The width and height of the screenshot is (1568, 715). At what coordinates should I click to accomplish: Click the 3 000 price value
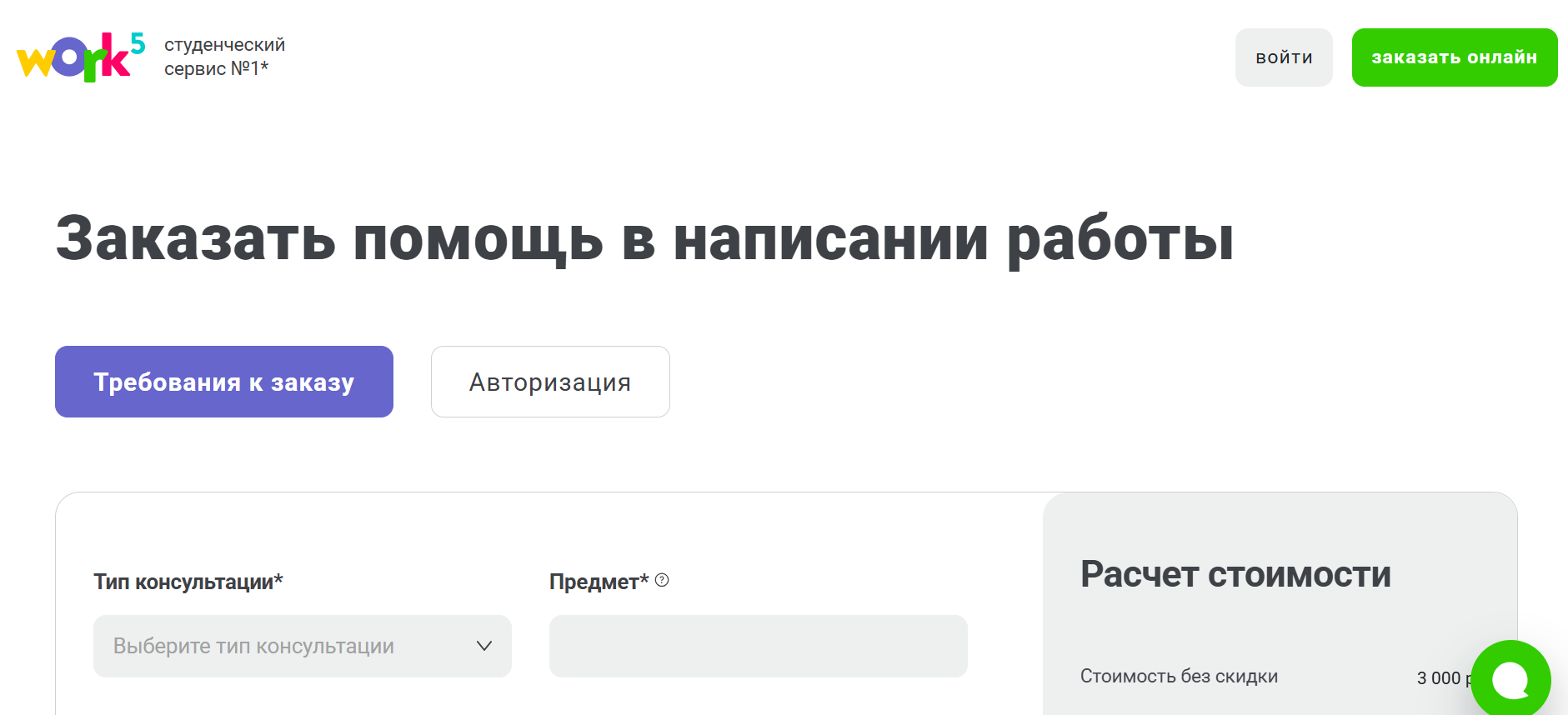(x=1439, y=678)
